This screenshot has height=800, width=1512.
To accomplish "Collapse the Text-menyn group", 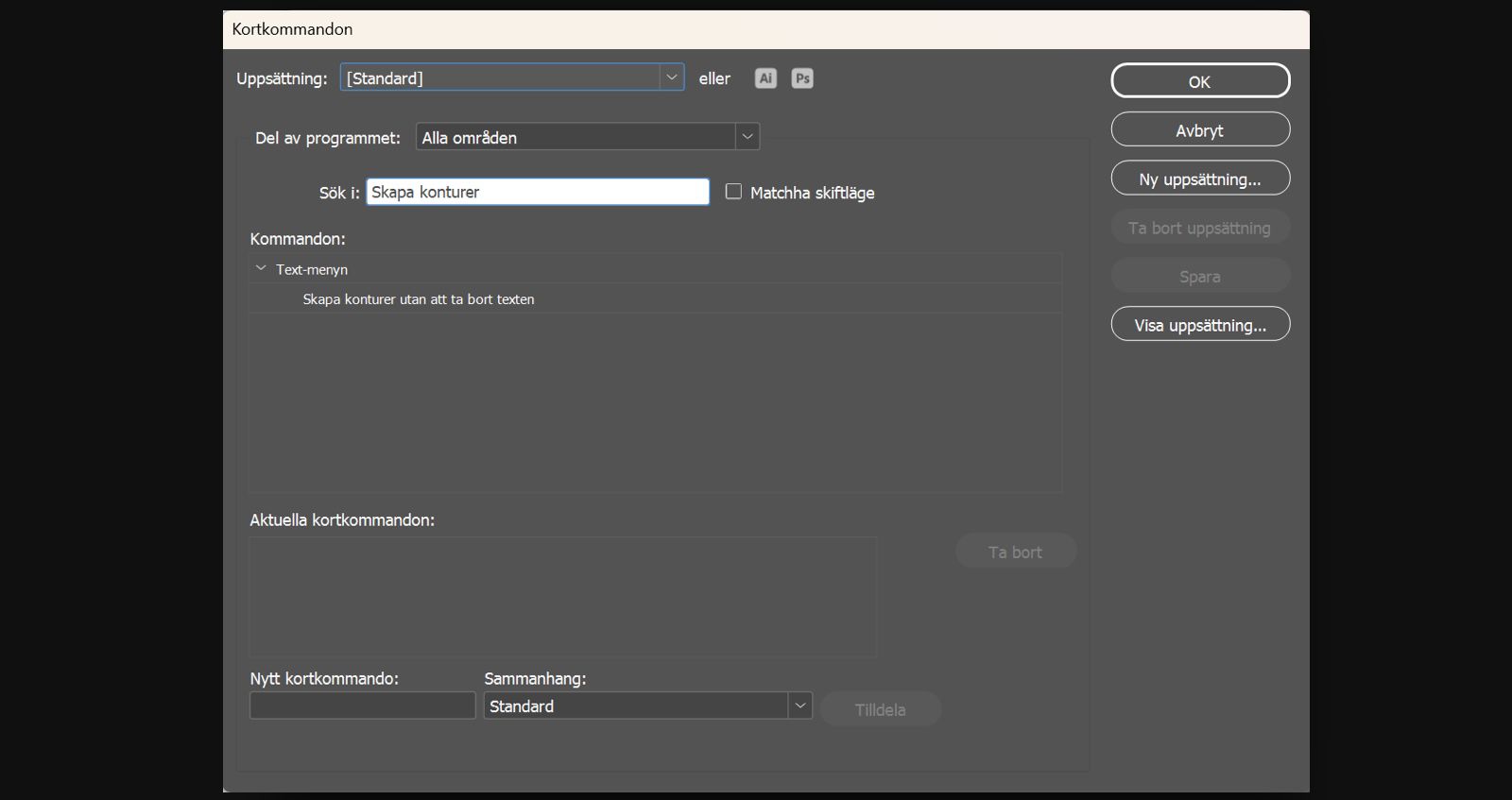I will (x=261, y=268).
